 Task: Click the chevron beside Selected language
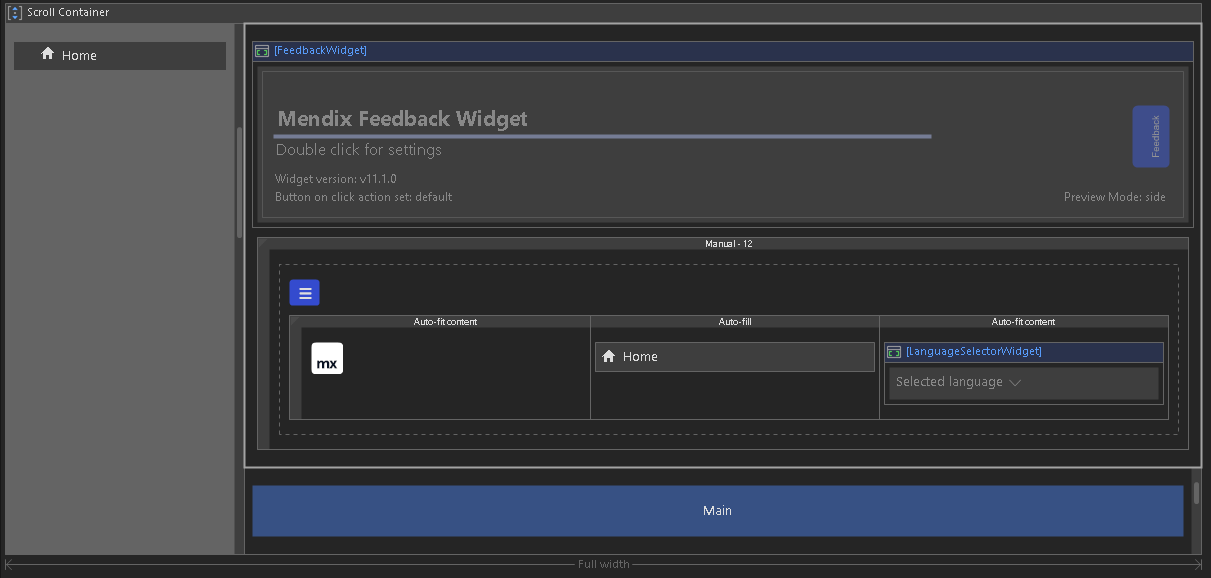tap(1015, 383)
